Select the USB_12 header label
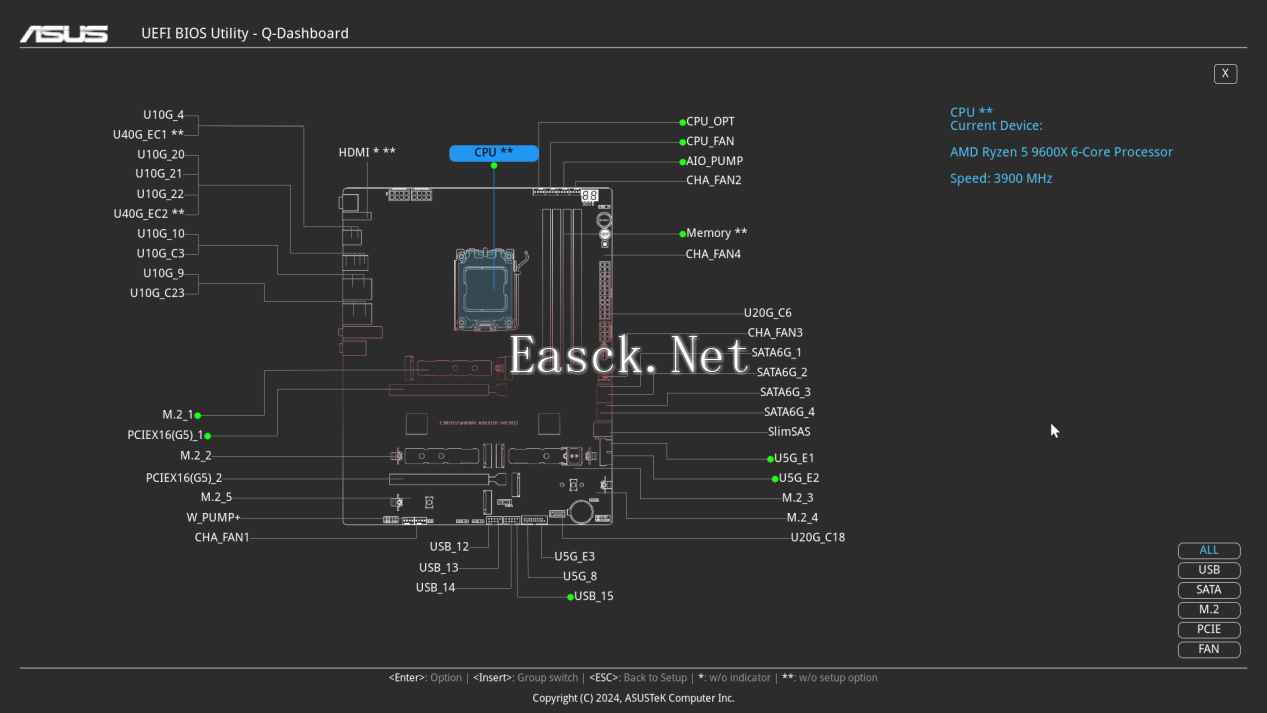The image size is (1267, 713). click(449, 547)
